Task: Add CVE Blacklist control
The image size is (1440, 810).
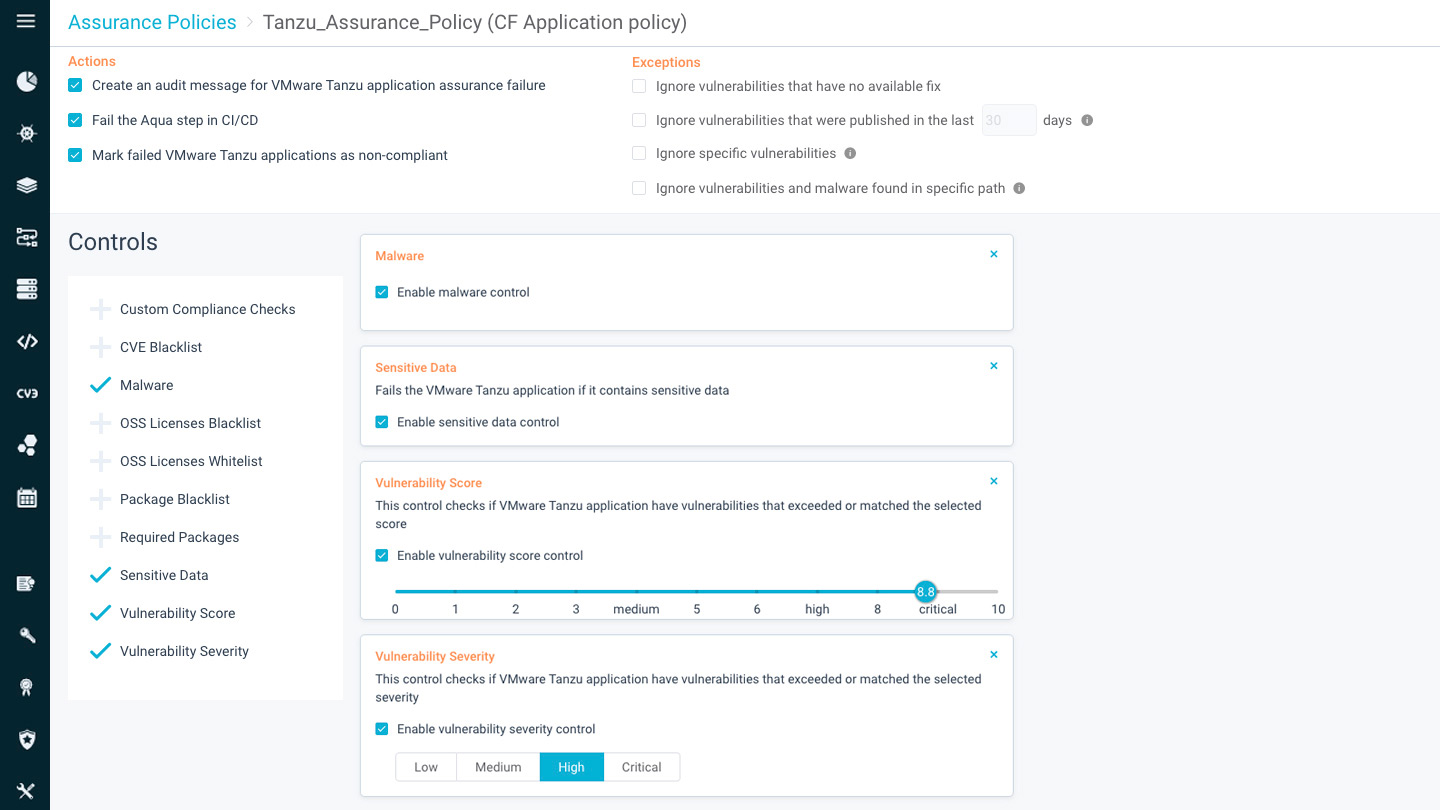Action: tap(100, 347)
